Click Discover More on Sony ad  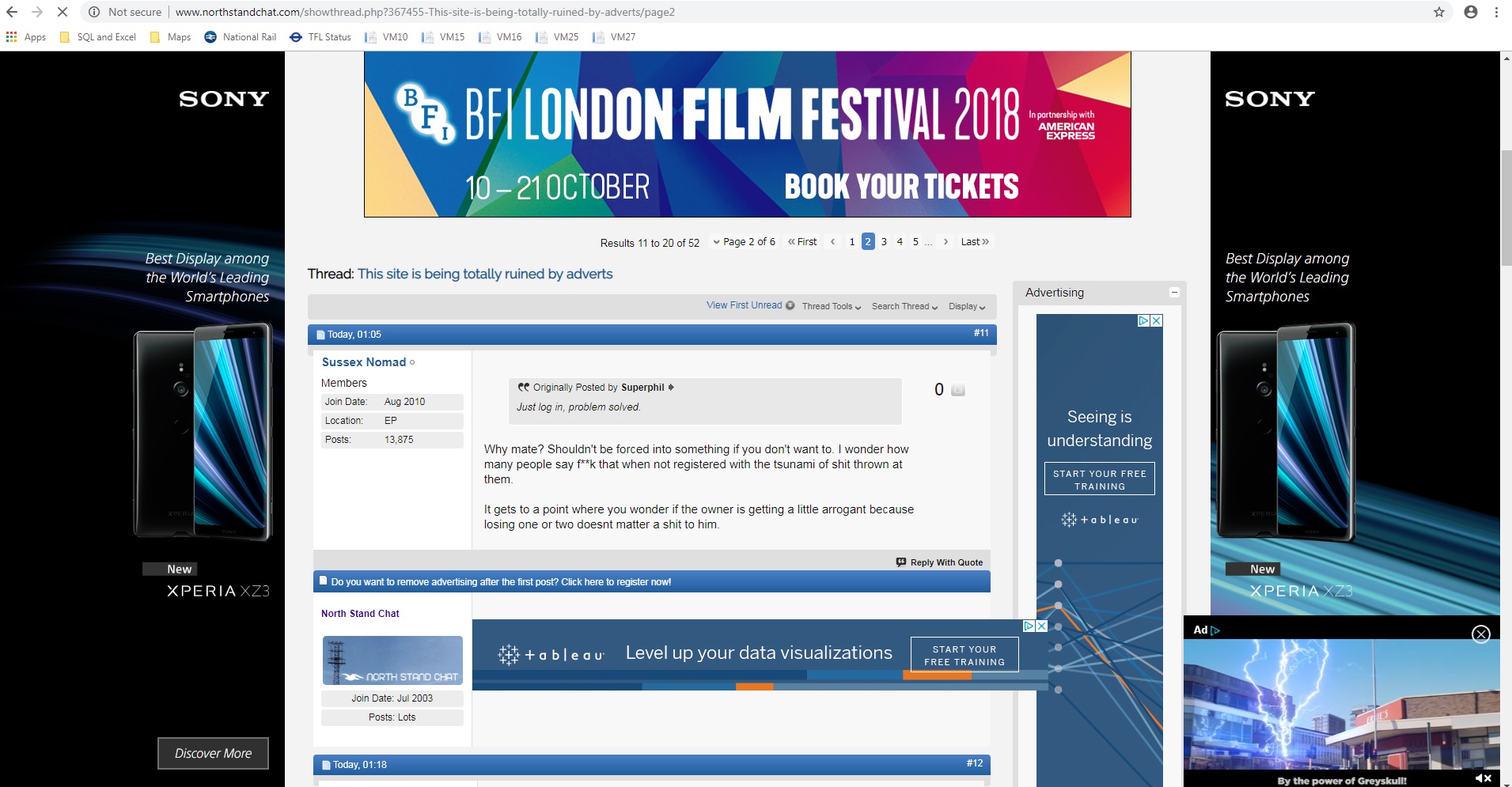(213, 754)
